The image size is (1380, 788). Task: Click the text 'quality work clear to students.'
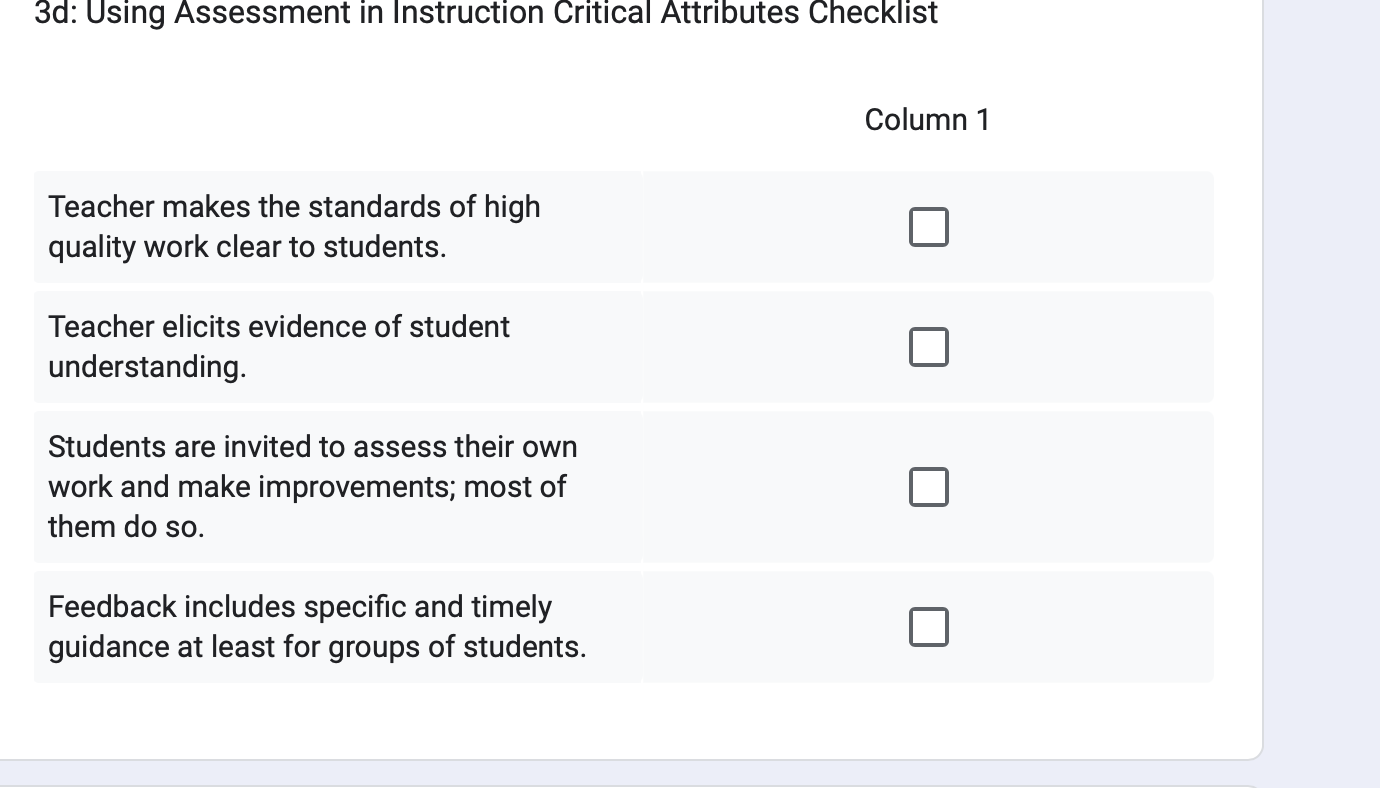point(247,247)
